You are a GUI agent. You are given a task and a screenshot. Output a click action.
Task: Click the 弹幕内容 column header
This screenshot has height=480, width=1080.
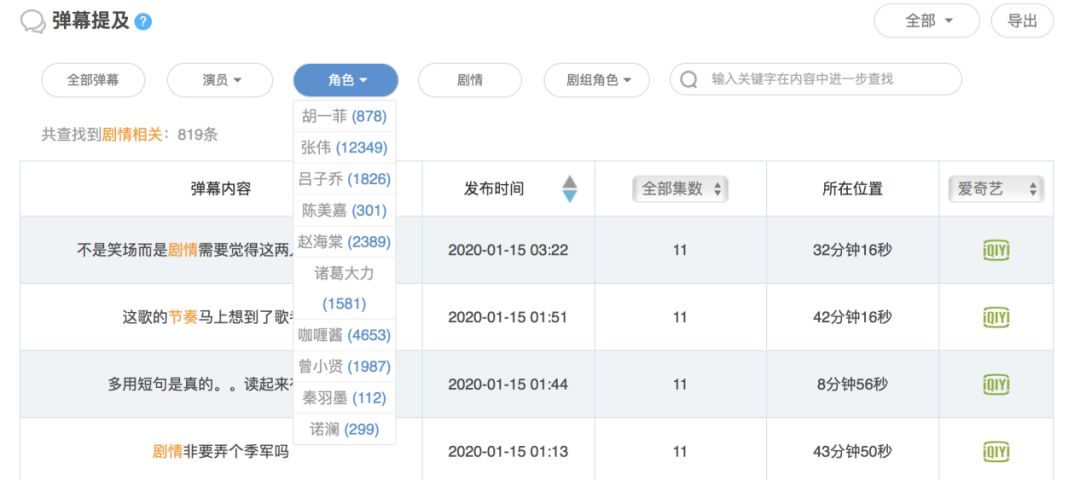click(x=220, y=189)
